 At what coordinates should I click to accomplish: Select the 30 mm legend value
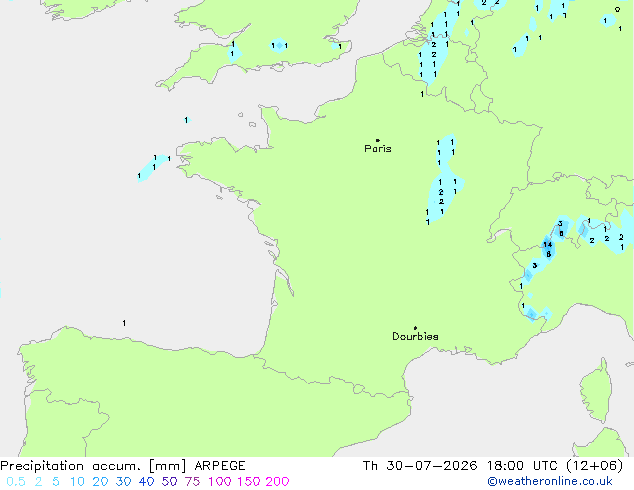click(x=123, y=482)
